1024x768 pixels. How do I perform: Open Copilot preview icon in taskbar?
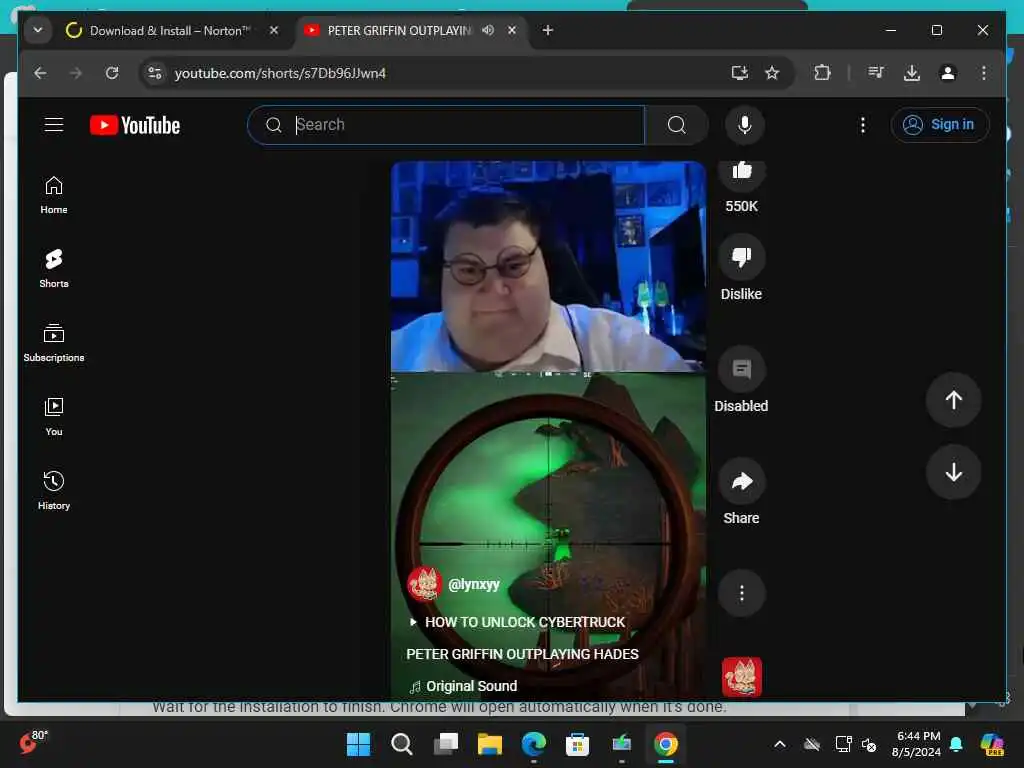pos(992,744)
